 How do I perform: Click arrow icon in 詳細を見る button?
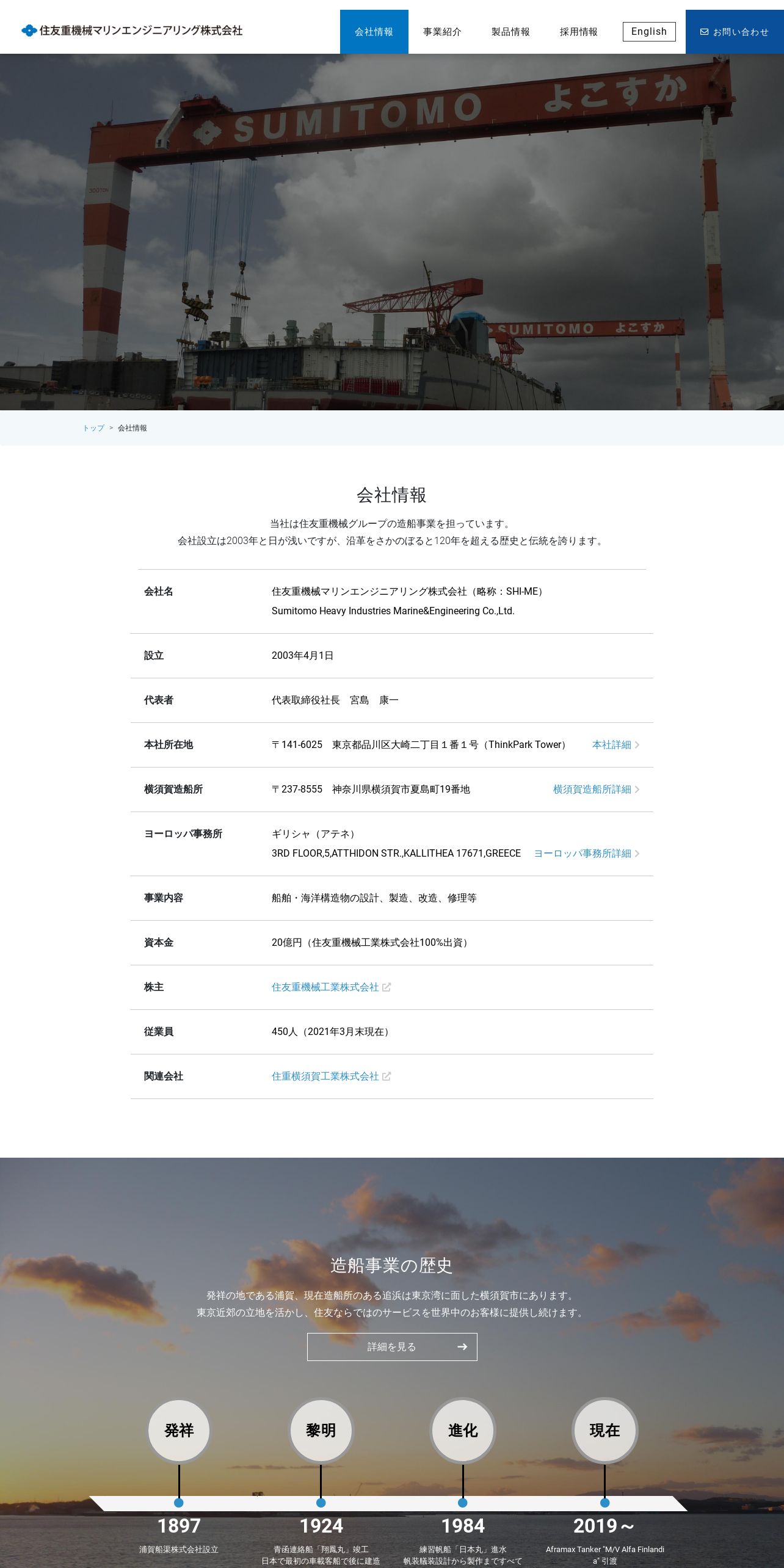pyautogui.click(x=462, y=1347)
